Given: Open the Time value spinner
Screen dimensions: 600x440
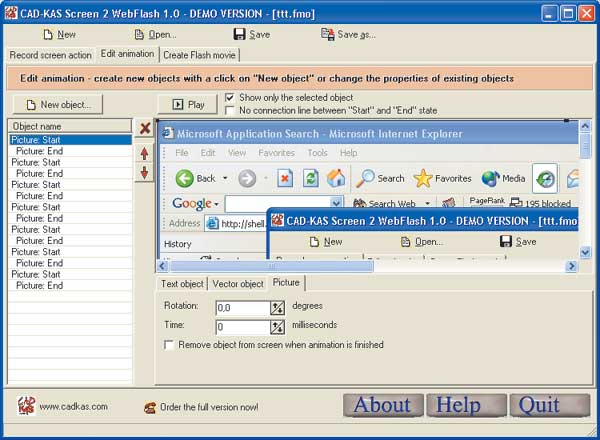Looking at the screenshot, I should click(x=277, y=327).
